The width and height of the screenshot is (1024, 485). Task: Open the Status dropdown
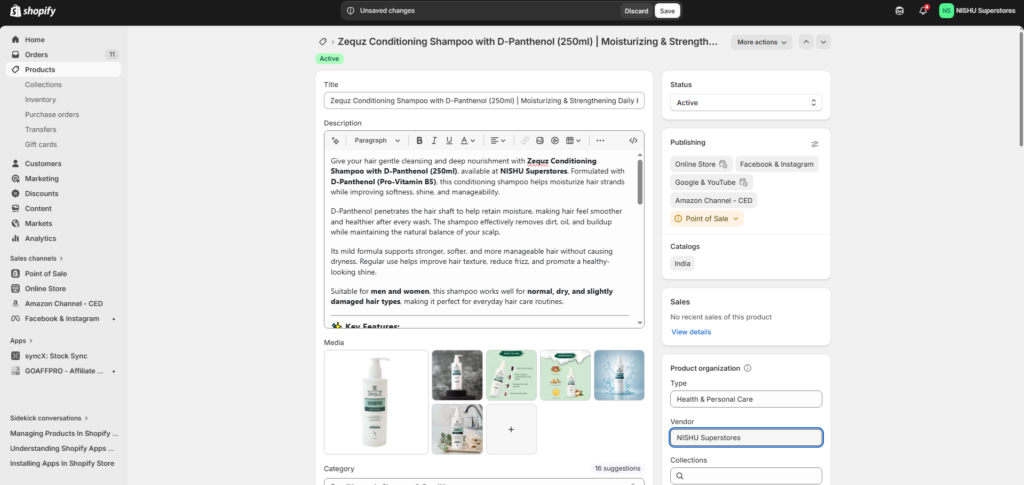click(746, 102)
